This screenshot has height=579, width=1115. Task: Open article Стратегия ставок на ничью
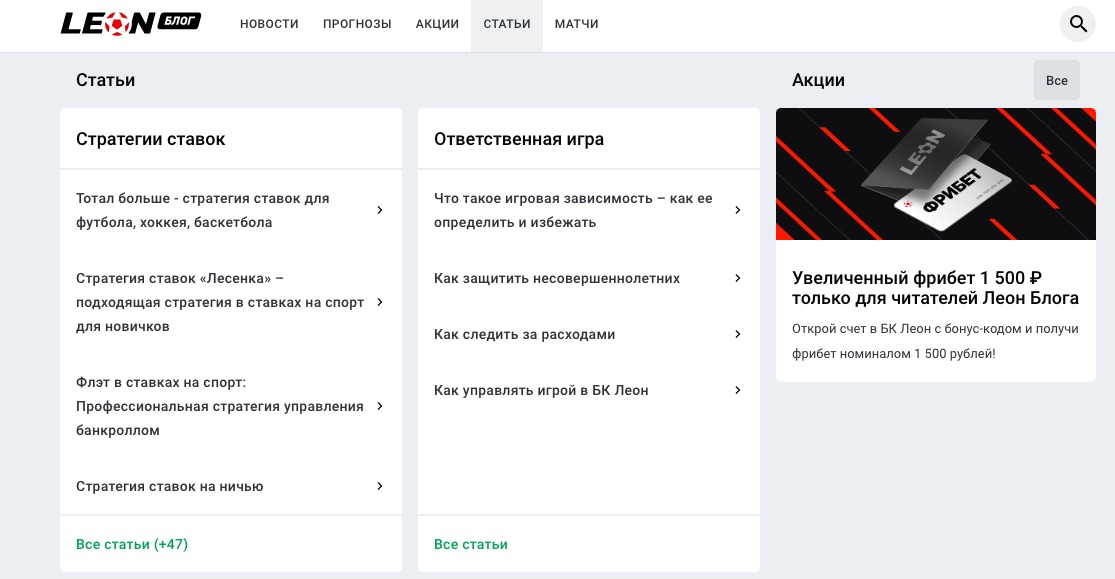coord(169,487)
